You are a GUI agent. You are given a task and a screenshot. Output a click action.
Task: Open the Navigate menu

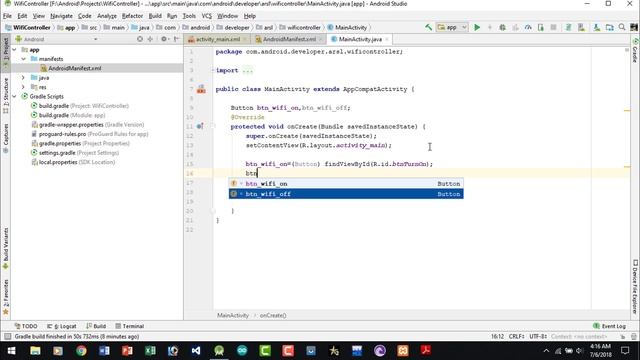(x=61, y=16)
